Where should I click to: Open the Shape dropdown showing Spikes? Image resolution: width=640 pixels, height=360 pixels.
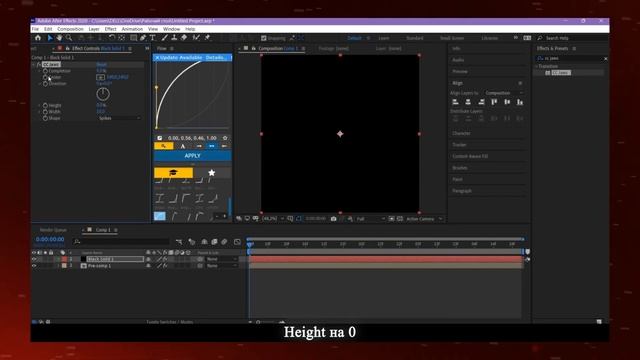[119, 118]
